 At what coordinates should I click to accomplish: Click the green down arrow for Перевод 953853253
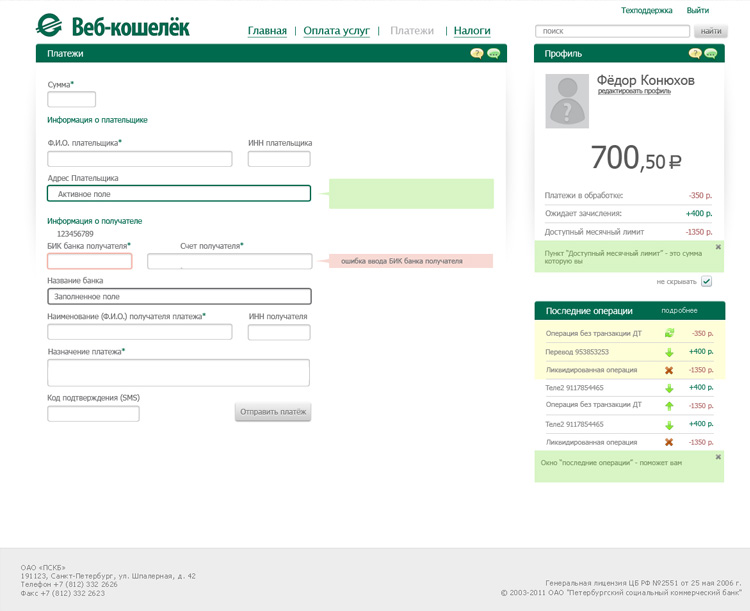point(669,352)
